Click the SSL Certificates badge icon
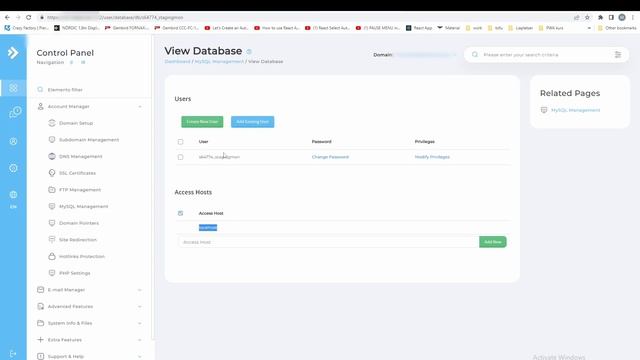Image resolution: width=640 pixels, height=360 pixels. pos(52,173)
